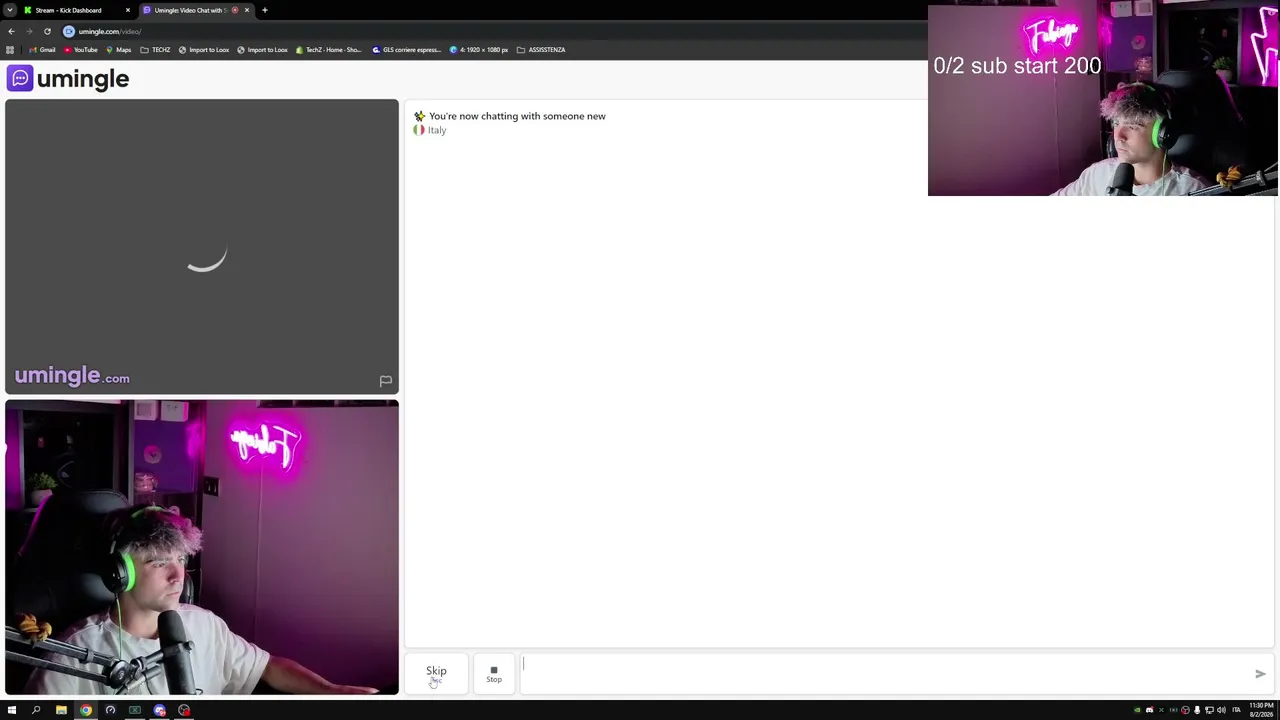Click the camera site-info icon in address bar
1280x720 pixels.
tap(69, 31)
